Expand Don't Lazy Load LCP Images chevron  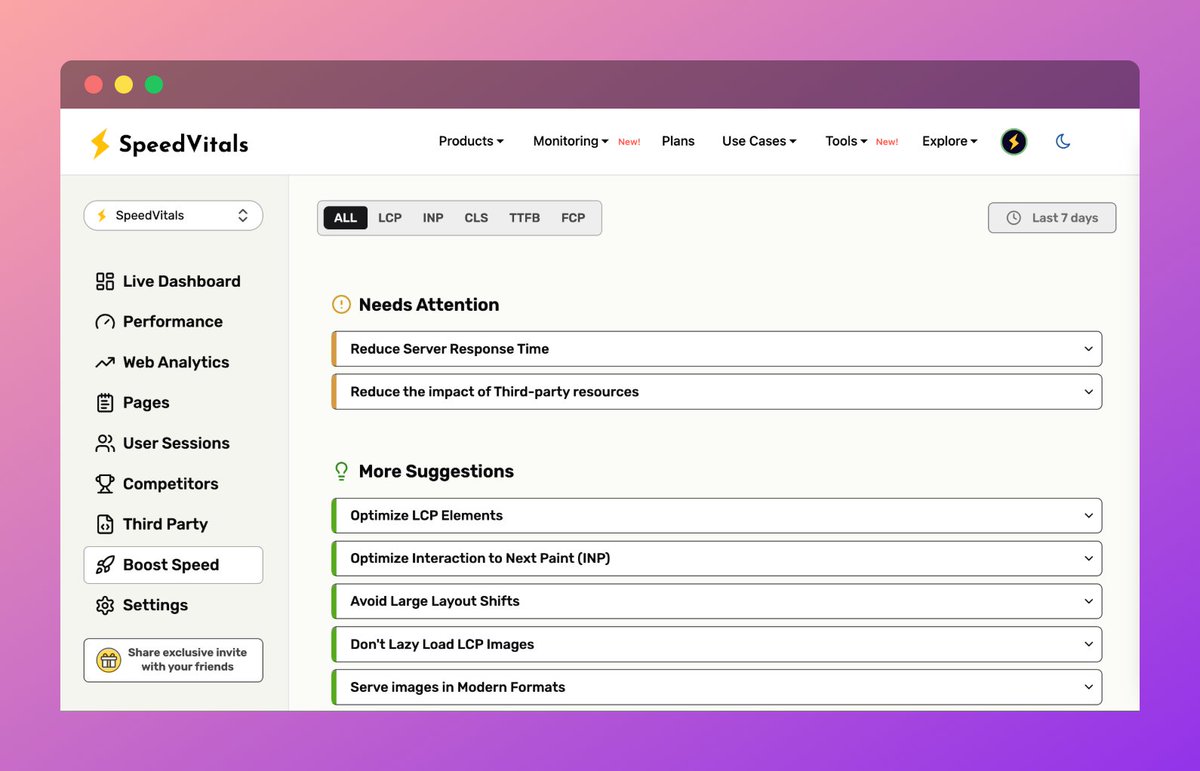pos(1088,645)
